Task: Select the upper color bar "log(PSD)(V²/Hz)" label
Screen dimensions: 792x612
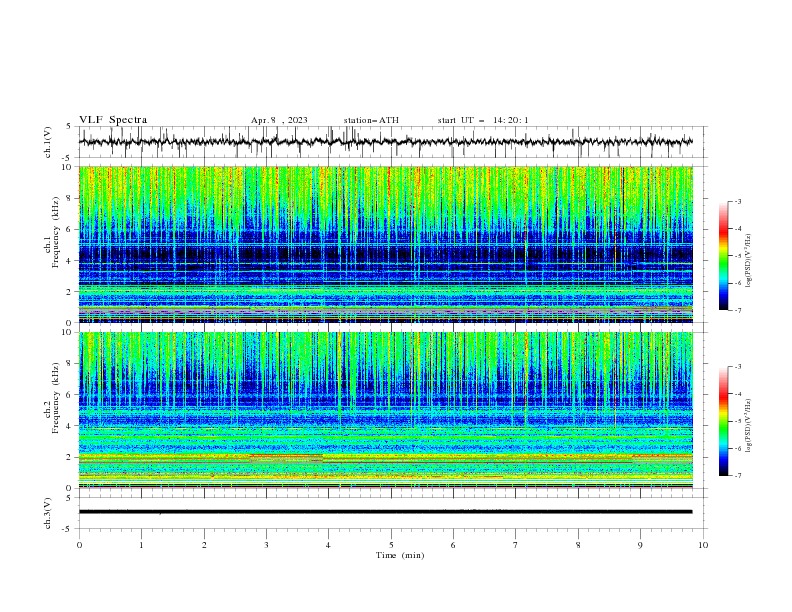Action: [749, 261]
